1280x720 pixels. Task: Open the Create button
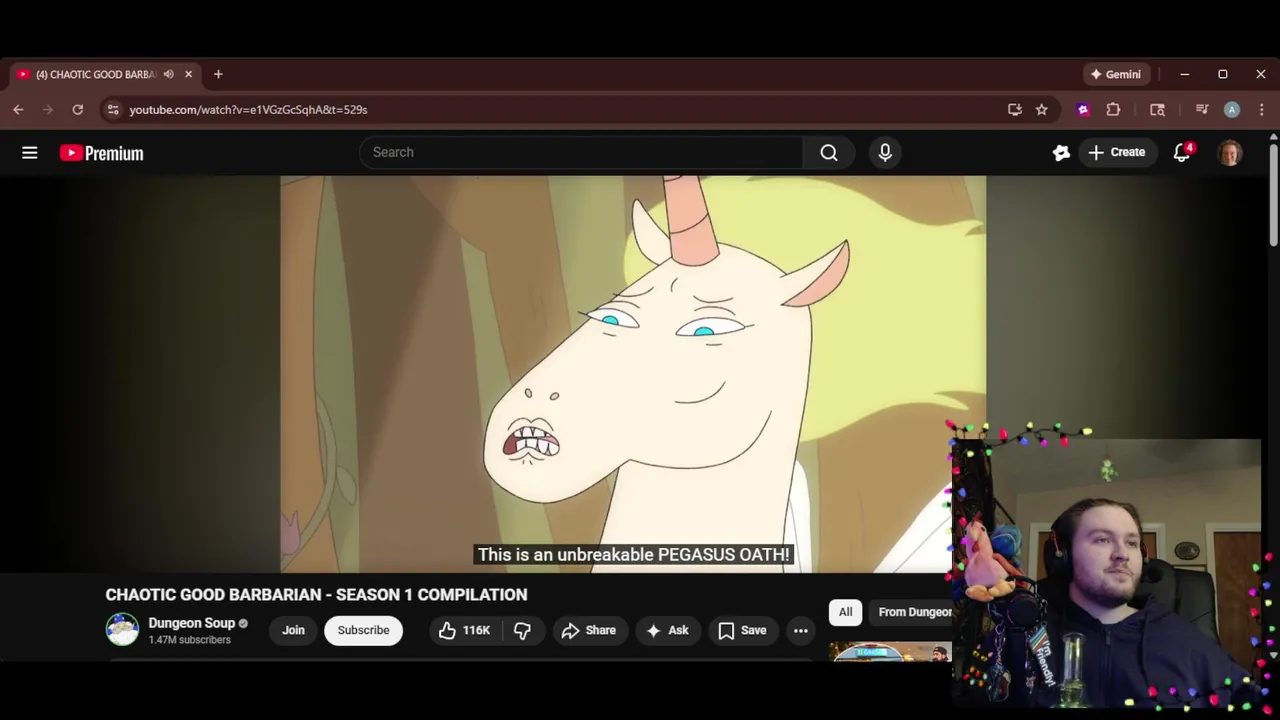point(1117,152)
